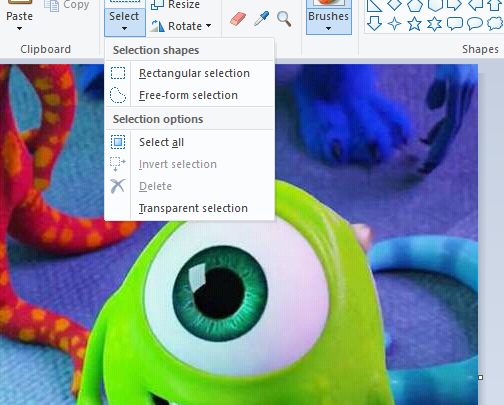The height and width of the screenshot is (405, 504).
Task: Choose the right triangle shape
Action: pyautogui.click(x=374, y=5)
